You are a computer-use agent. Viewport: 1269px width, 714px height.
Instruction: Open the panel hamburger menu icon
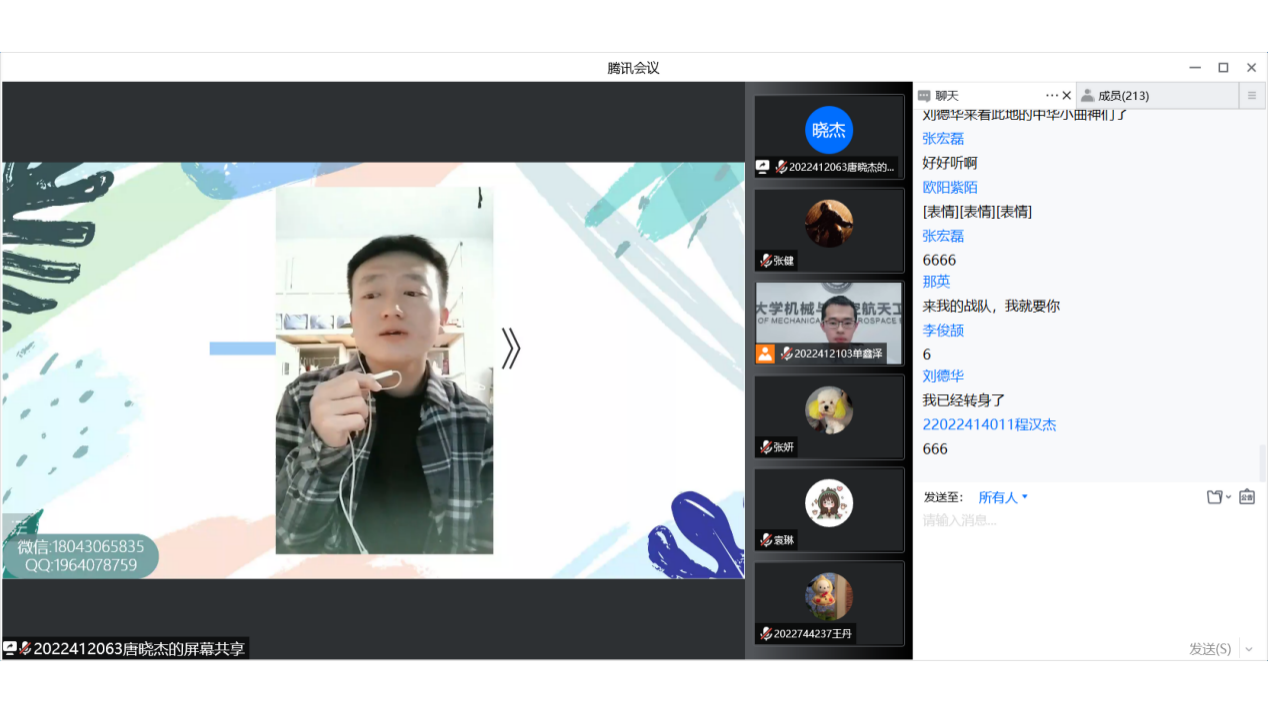coord(1251,96)
